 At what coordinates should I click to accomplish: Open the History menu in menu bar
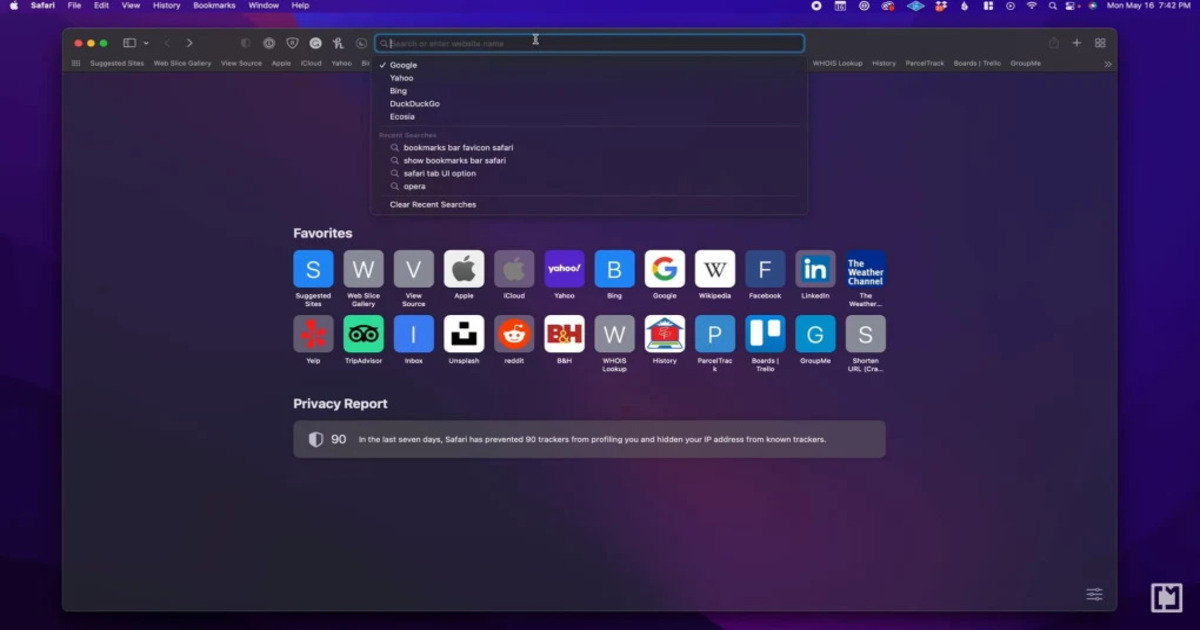[x=166, y=6]
